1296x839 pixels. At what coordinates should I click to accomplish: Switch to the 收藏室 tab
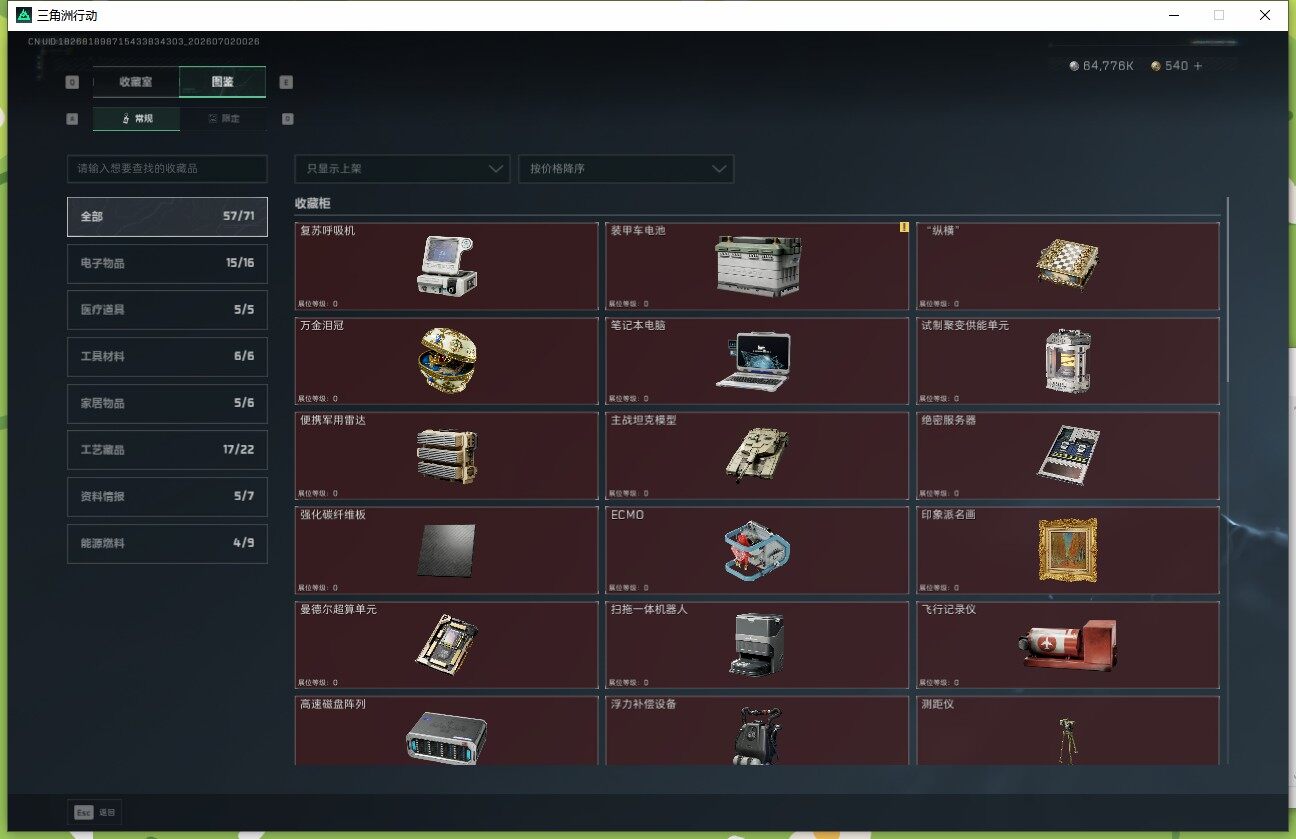[136, 82]
